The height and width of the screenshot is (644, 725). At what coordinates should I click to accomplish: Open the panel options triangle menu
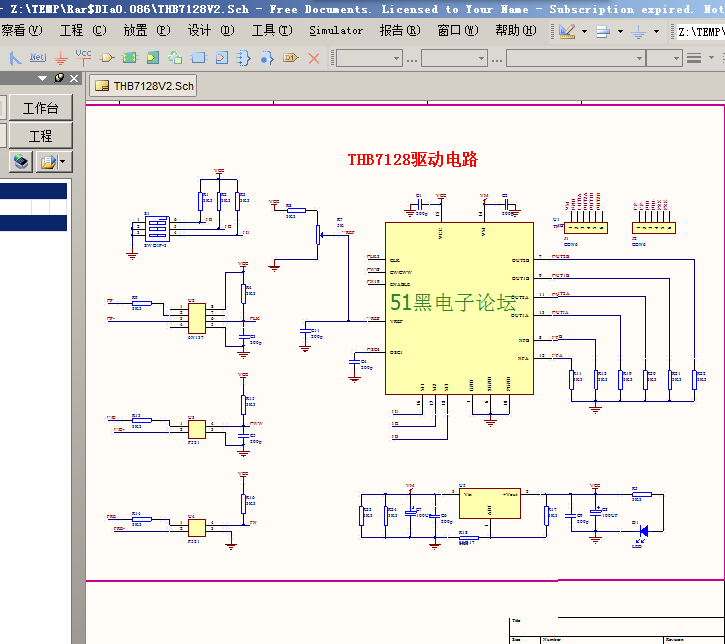pos(42,78)
